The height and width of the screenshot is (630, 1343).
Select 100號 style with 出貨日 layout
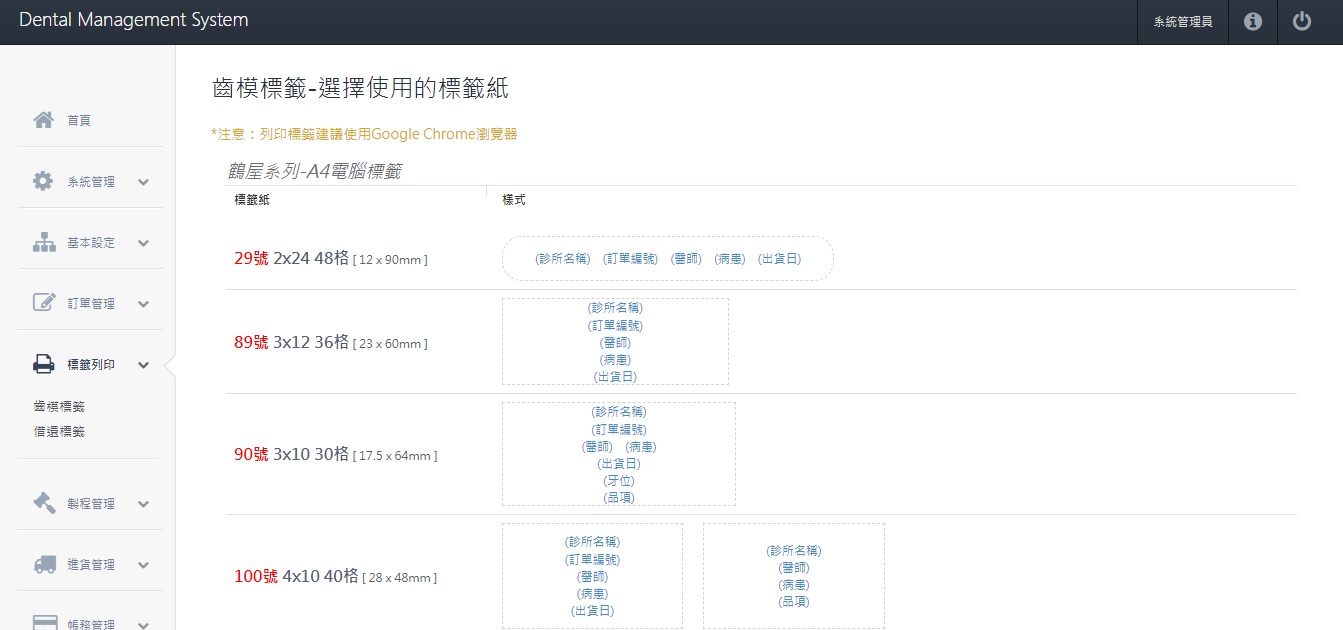592,576
